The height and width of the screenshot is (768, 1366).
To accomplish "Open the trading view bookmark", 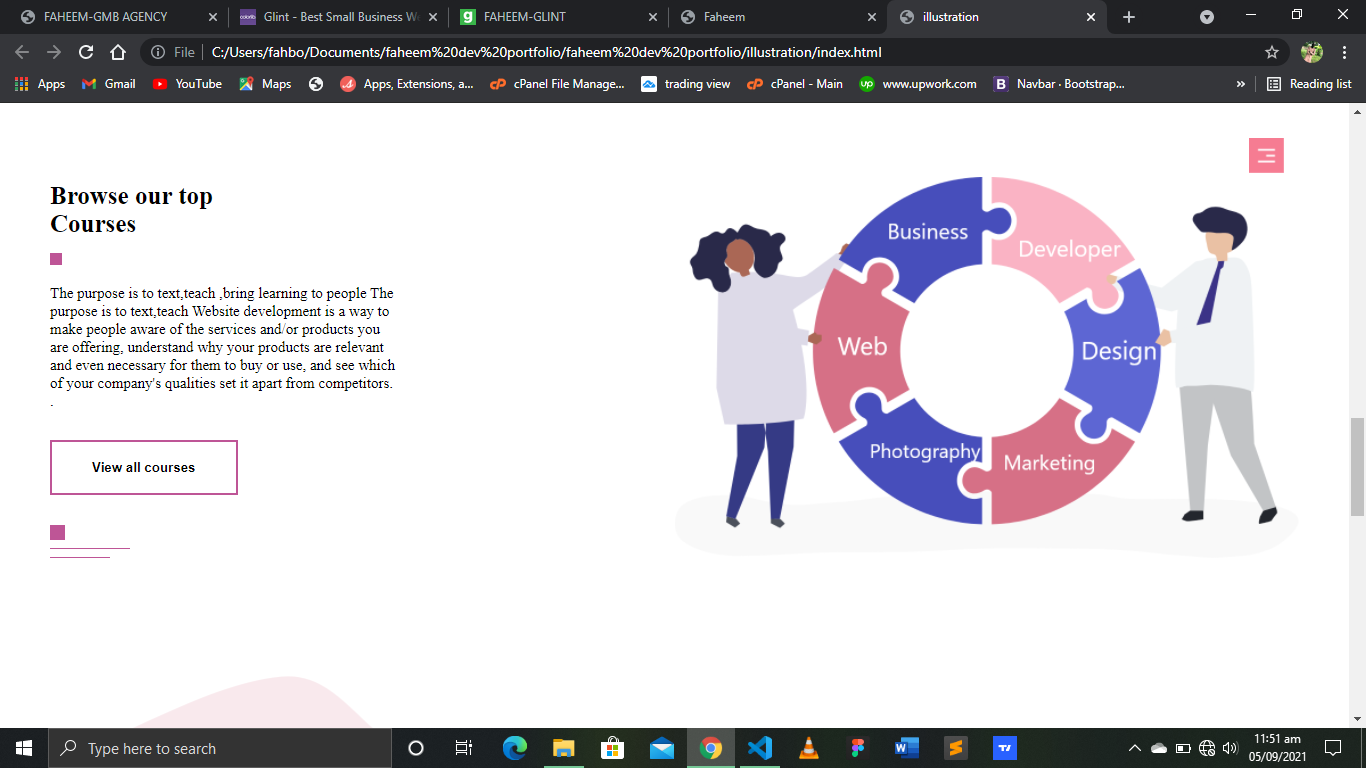I will point(686,84).
